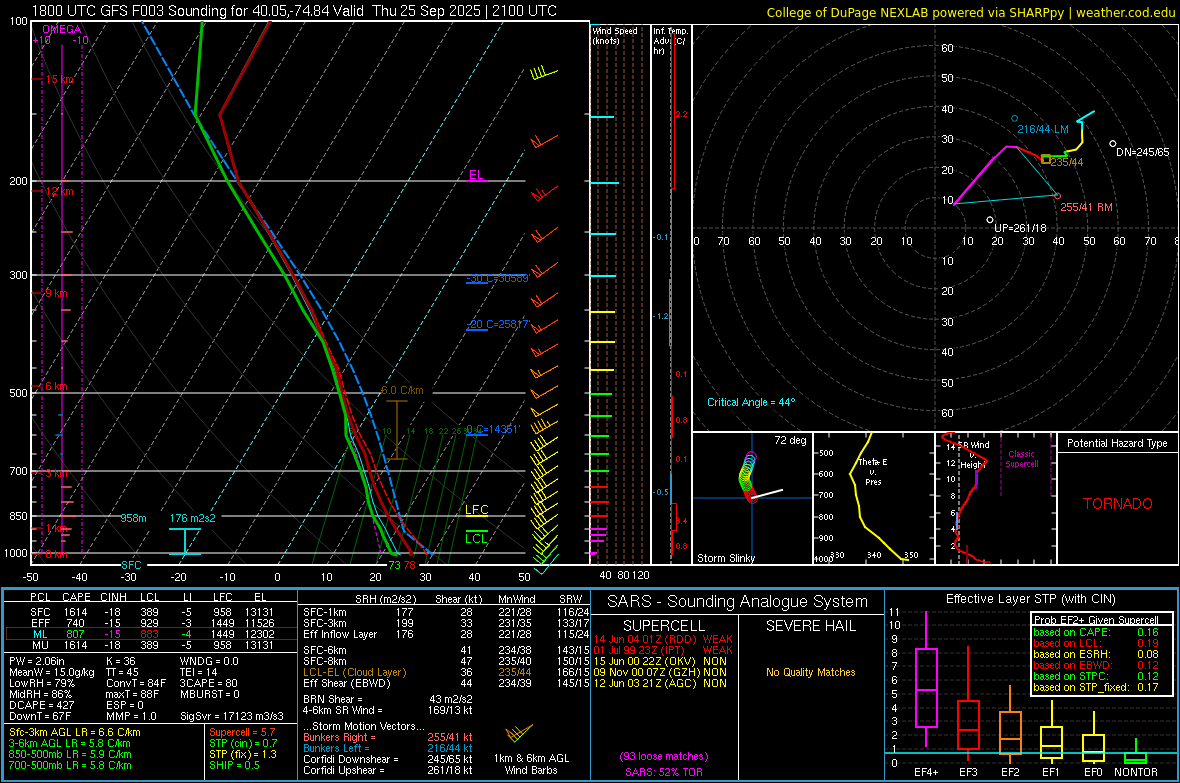Click the 'SARS: 52% TOR' summary

click(x=664, y=772)
